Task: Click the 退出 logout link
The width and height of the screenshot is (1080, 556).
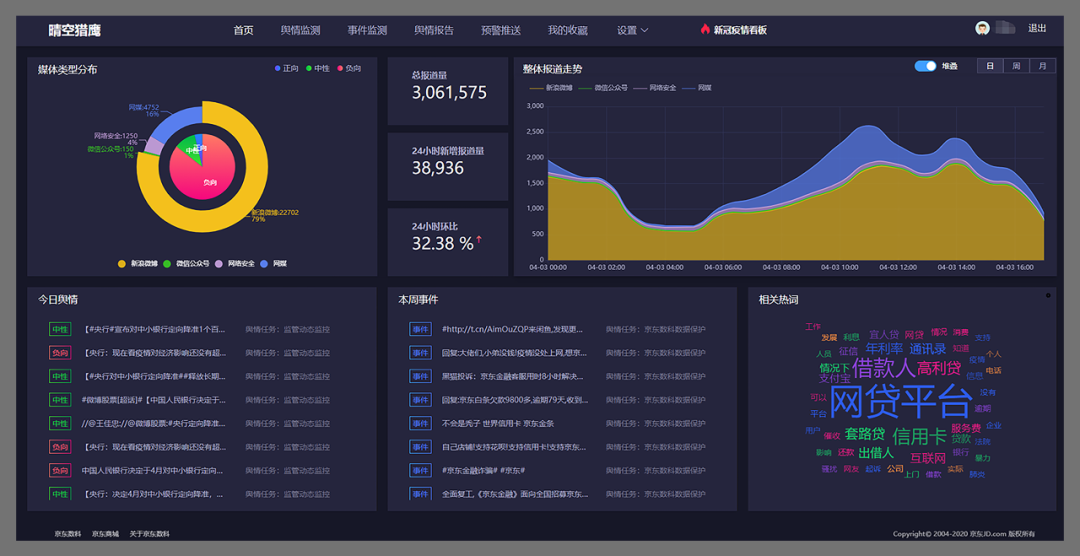Action: coord(1037,28)
